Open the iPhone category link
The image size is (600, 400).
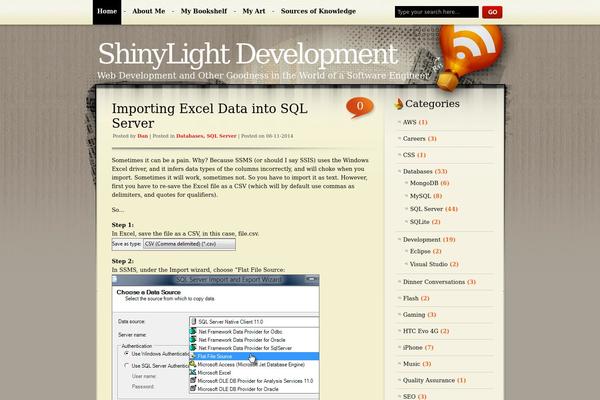point(412,348)
